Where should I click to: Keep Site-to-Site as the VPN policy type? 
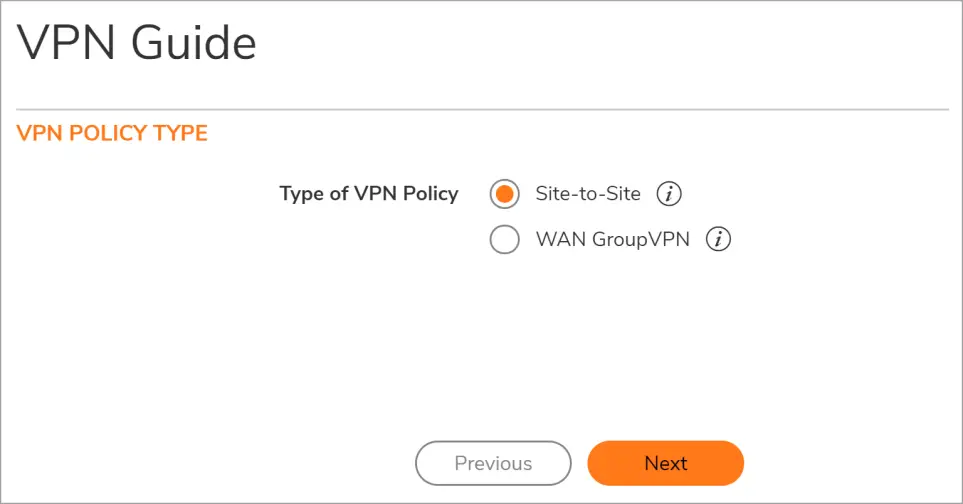coord(505,194)
